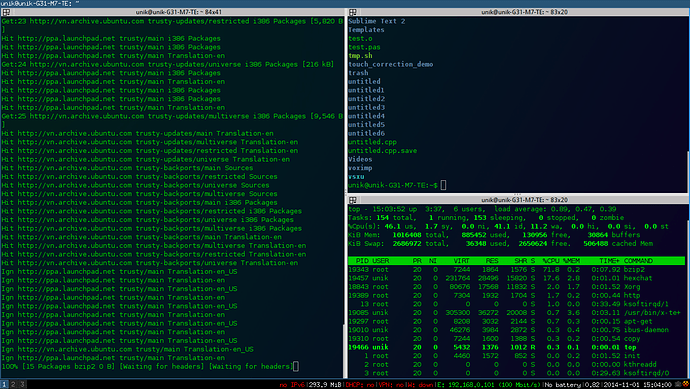Click 'tmp.sh' in the file listing

(x=360, y=56)
